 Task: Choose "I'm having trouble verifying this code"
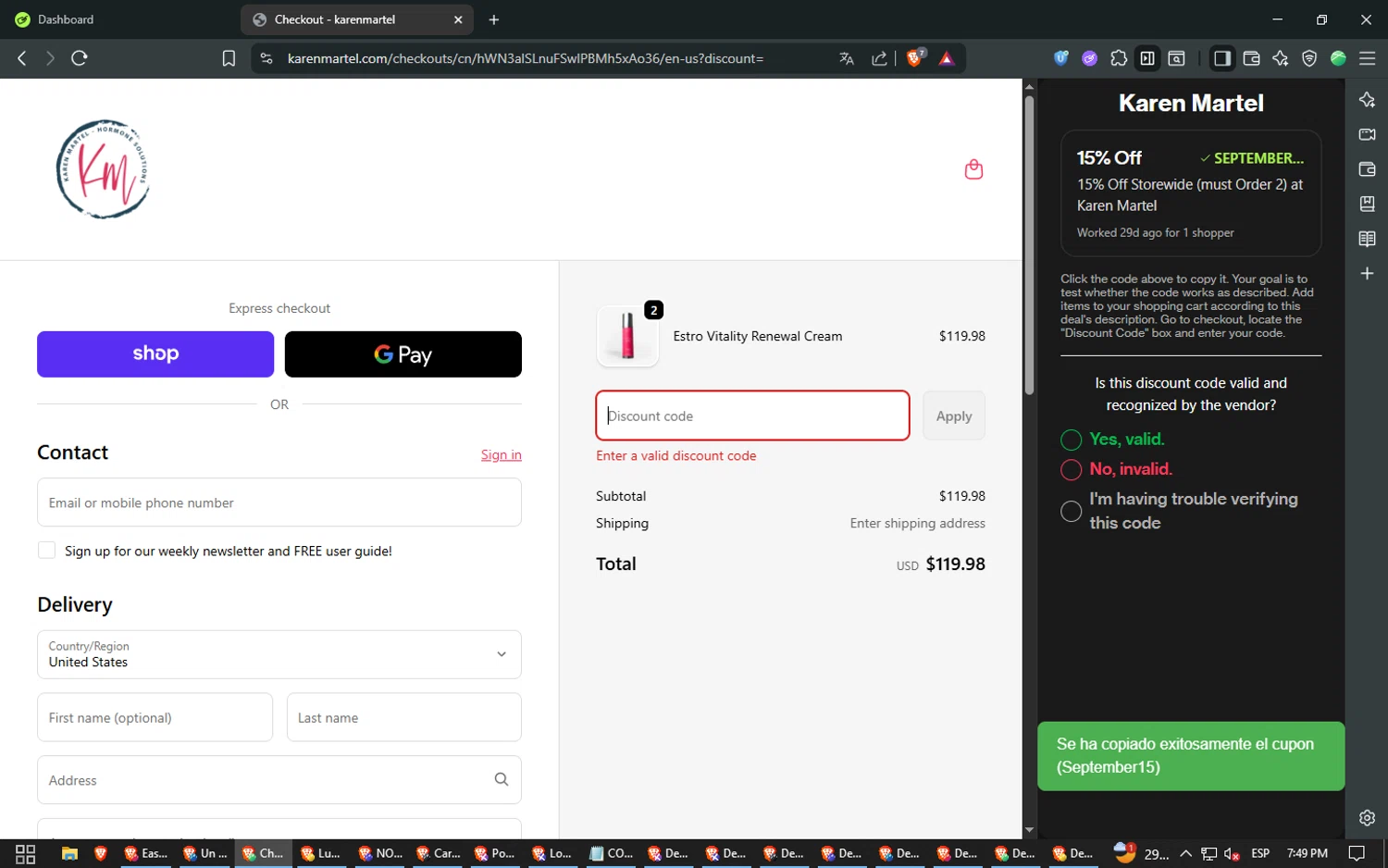pos(1071,511)
